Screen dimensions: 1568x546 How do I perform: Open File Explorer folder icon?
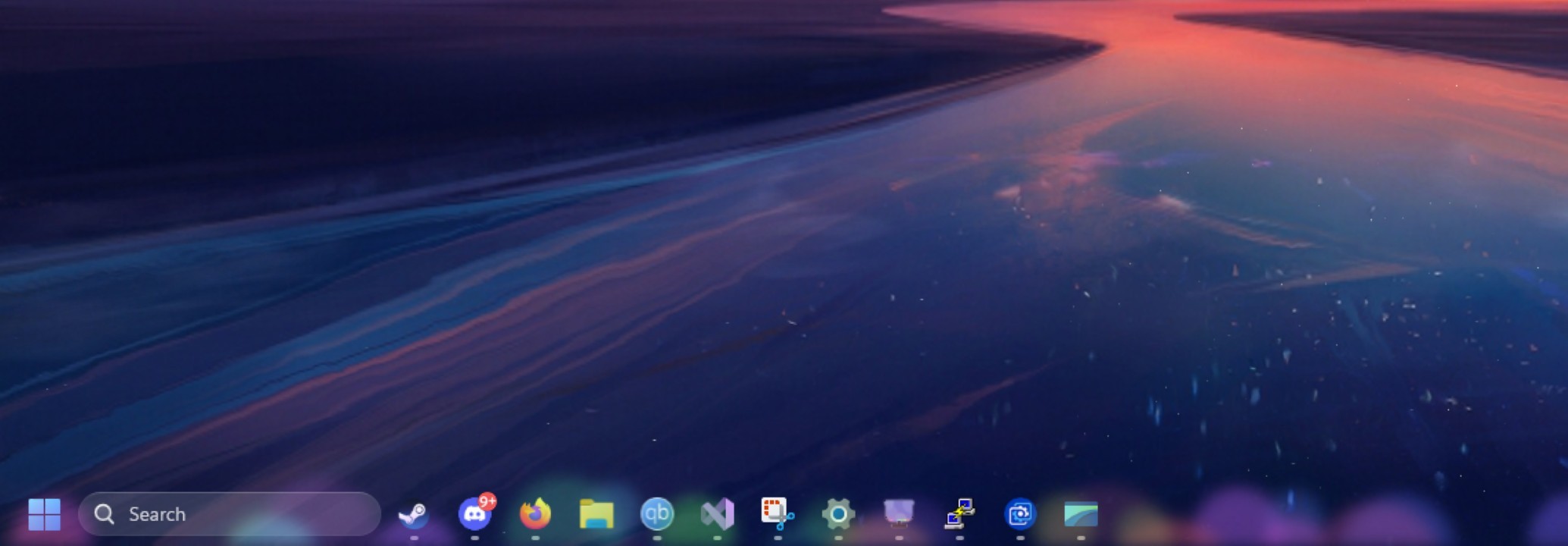(596, 514)
